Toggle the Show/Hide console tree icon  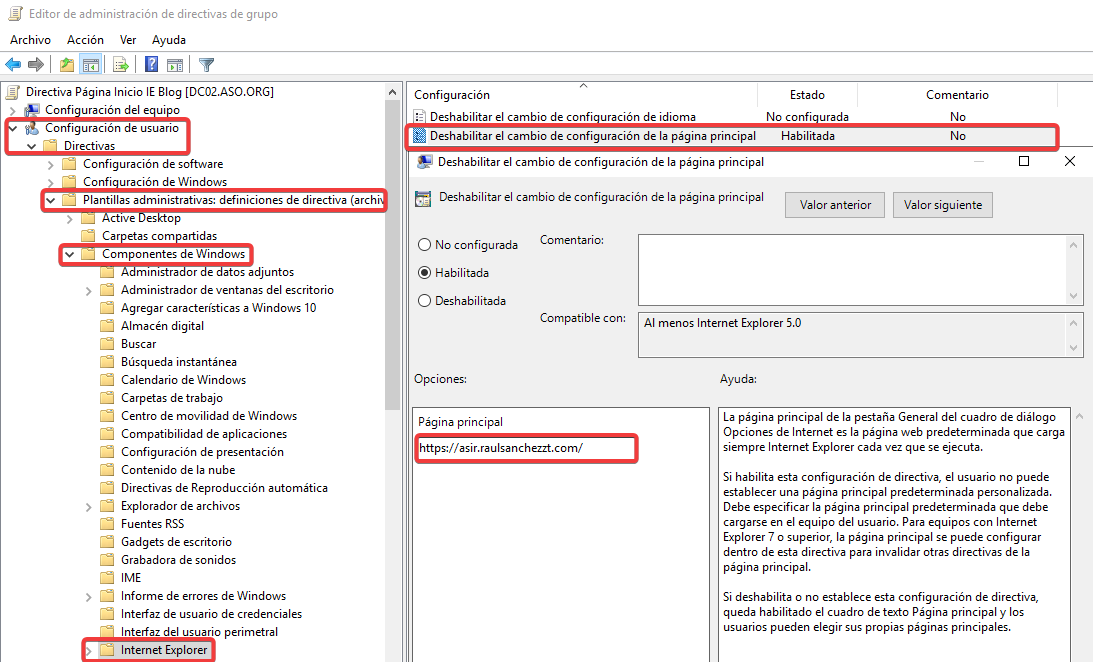(x=91, y=65)
